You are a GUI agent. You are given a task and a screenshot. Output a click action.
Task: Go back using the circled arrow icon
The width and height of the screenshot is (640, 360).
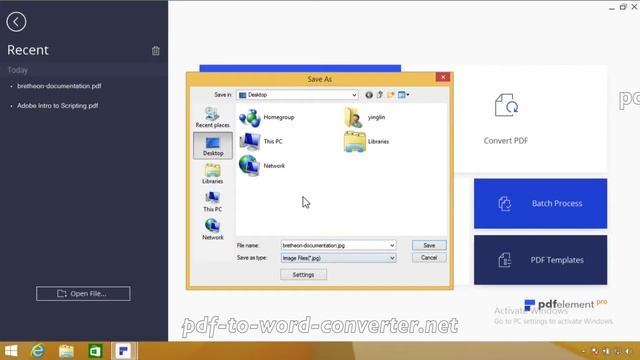point(16,22)
